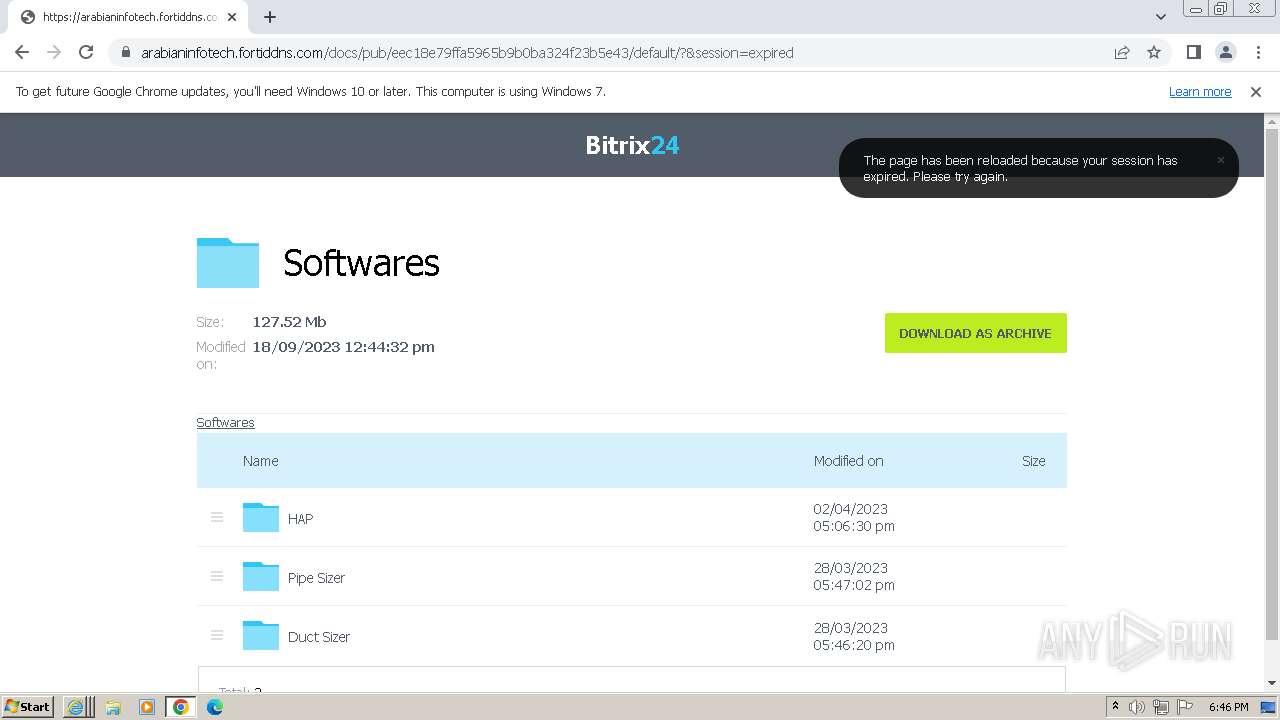The height and width of the screenshot is (720, 1280).
Task: Open the Pipe Sizer name link
Action: (316, 578)
